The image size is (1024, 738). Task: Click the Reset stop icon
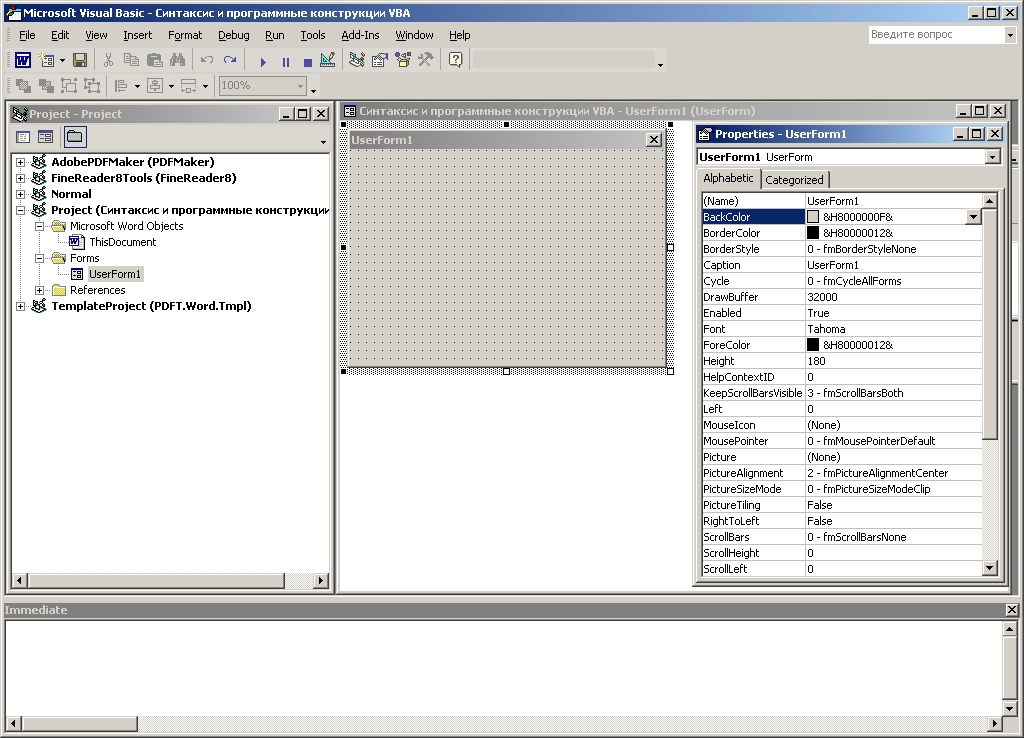click(x=308, y=62)
